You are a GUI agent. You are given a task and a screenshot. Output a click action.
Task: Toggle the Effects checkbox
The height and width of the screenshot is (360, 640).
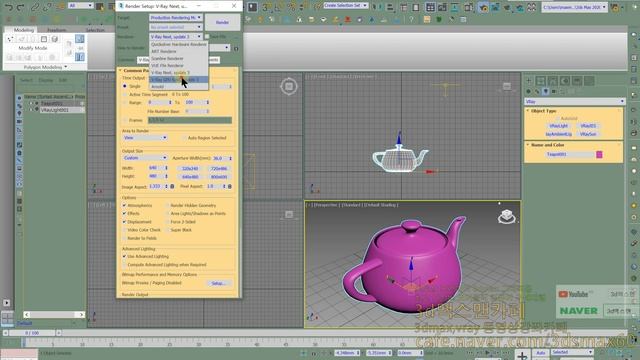click(124, 213)
